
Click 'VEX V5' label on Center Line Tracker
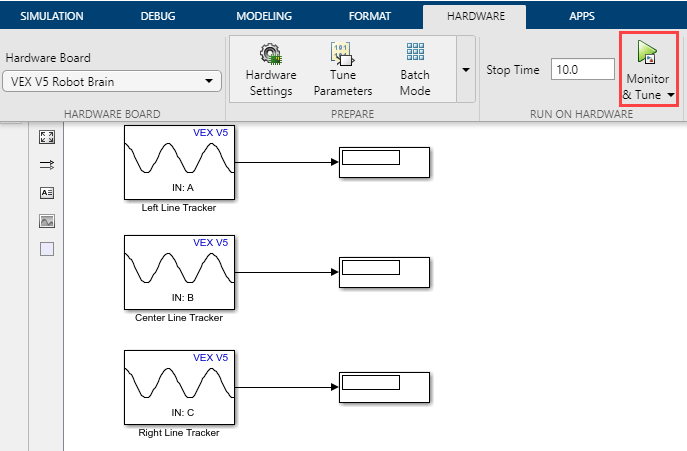point(210,243)
